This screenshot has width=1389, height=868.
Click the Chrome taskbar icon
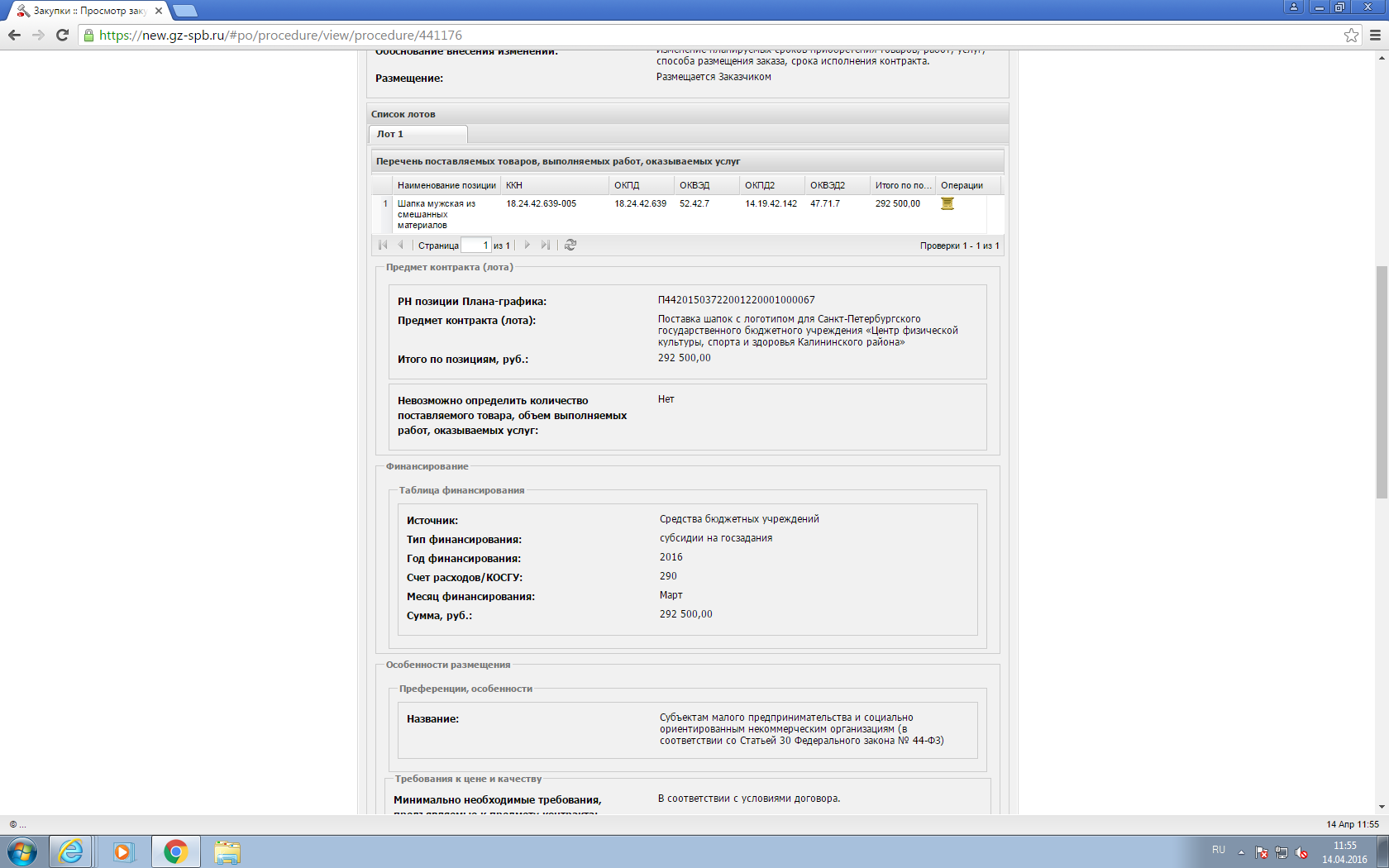coord(175,851)
